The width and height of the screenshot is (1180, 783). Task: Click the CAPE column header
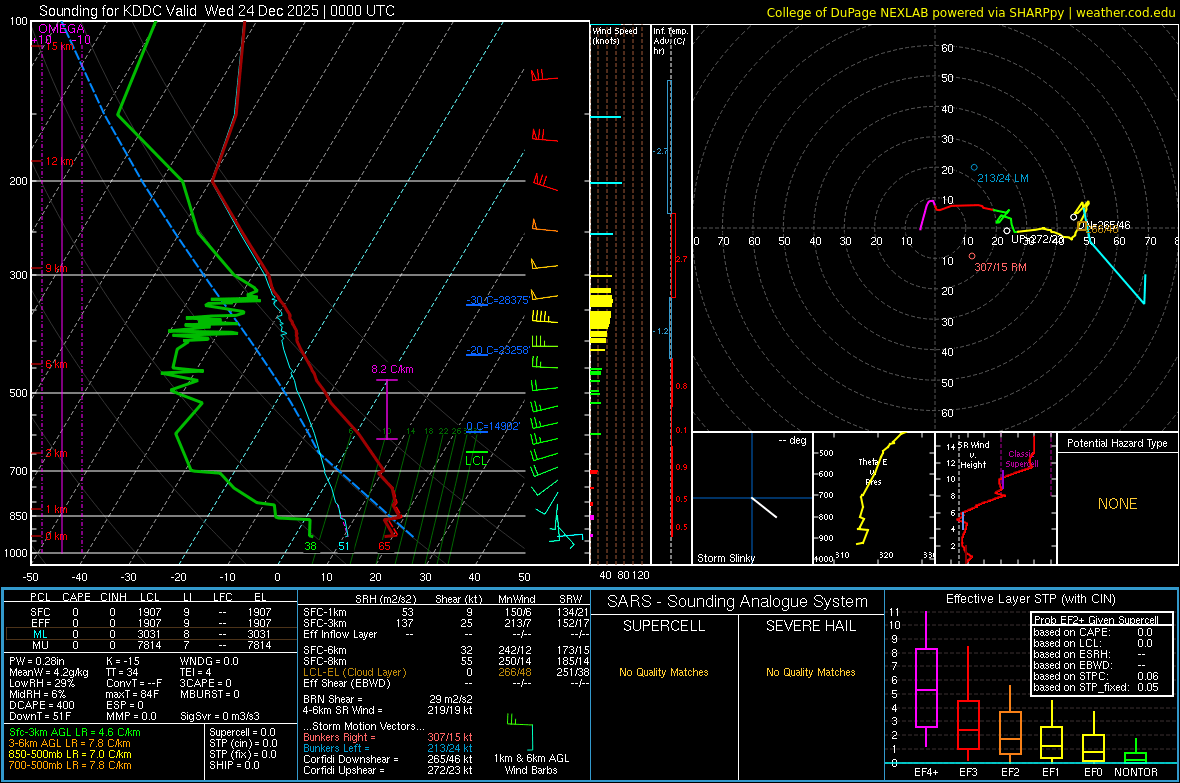pyautogui.click(x=76, y=597)
